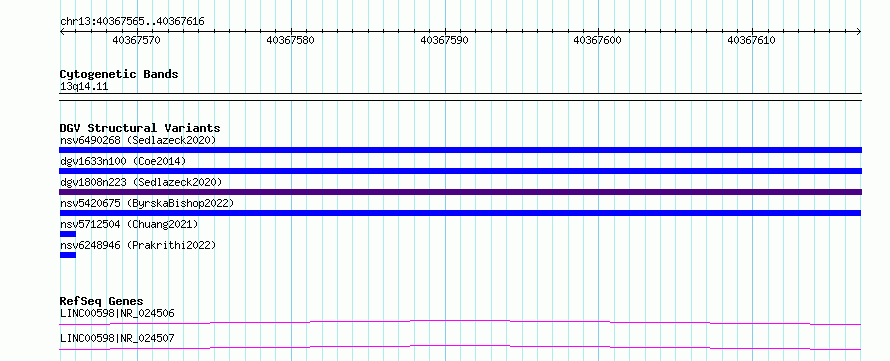Click ruler tick label 40367590
Viewport: 890px width, 361px height.
(444, 40)
